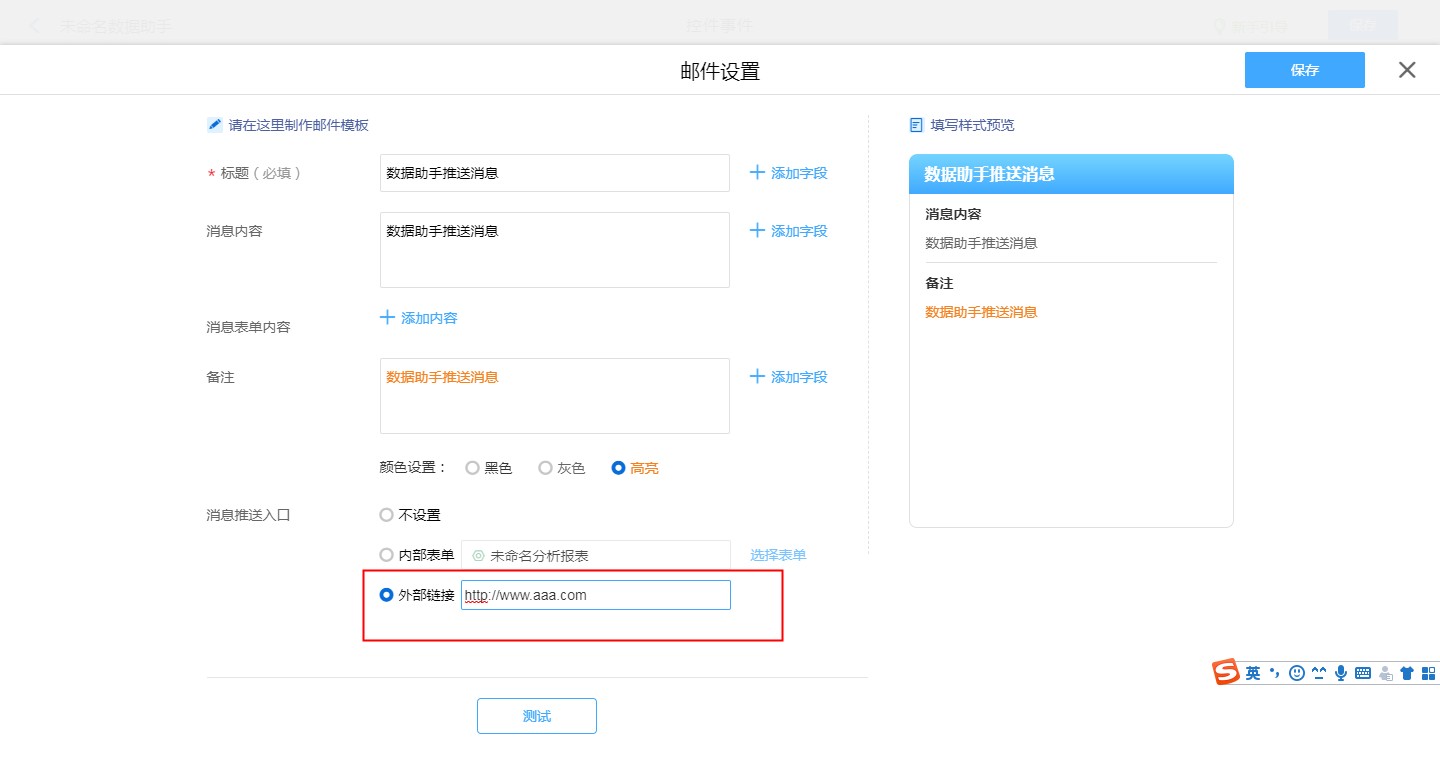Click the Sogou input method logo
Screen dimensions: 1440x757
1226,673
